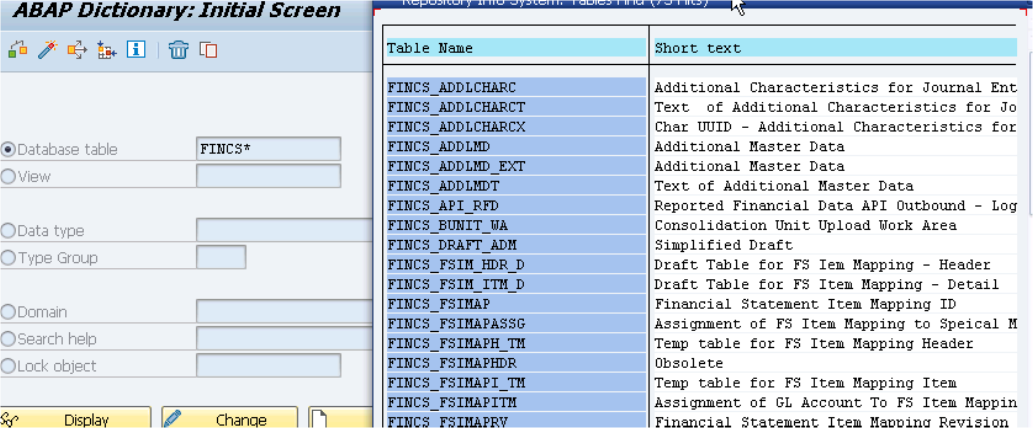This screenshot has width=1033, height=428.
Task: Click the blank page Create icon
Action: pyautogui.click(x=318, y=418)
